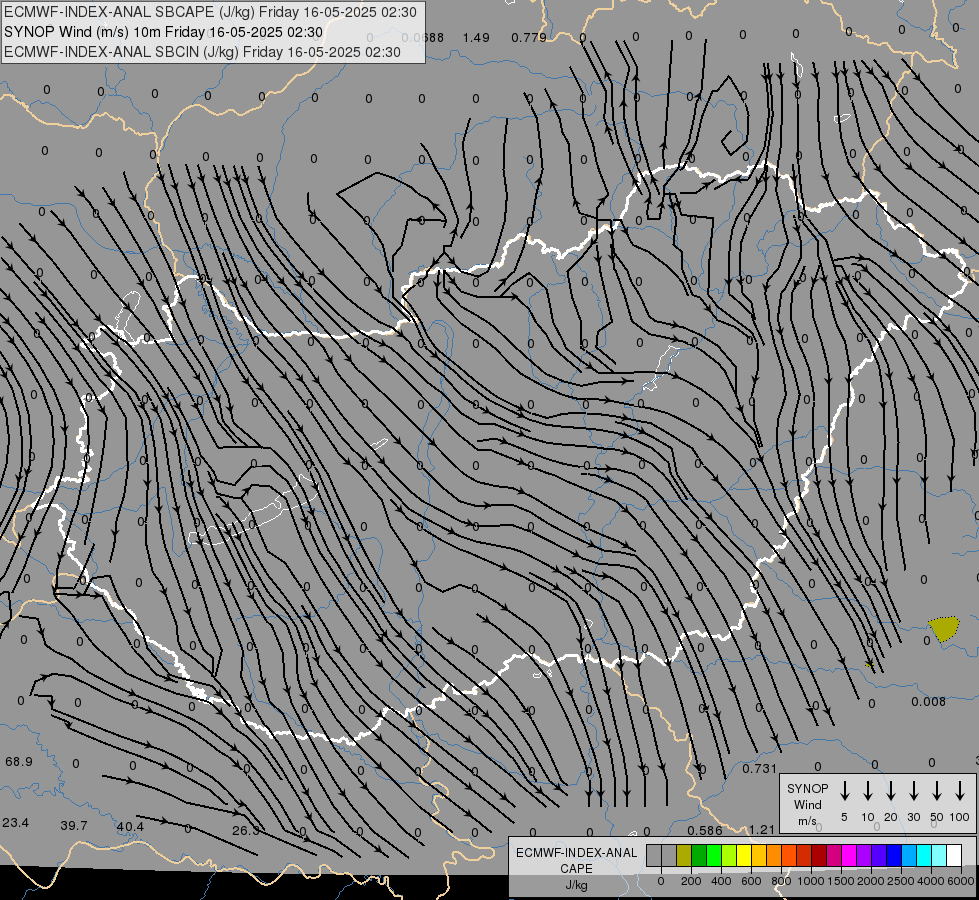The width and height of the screenshot is (979, 900).
Task: Click the wind arrow above the 20 label
Action: tap(891, 791)
